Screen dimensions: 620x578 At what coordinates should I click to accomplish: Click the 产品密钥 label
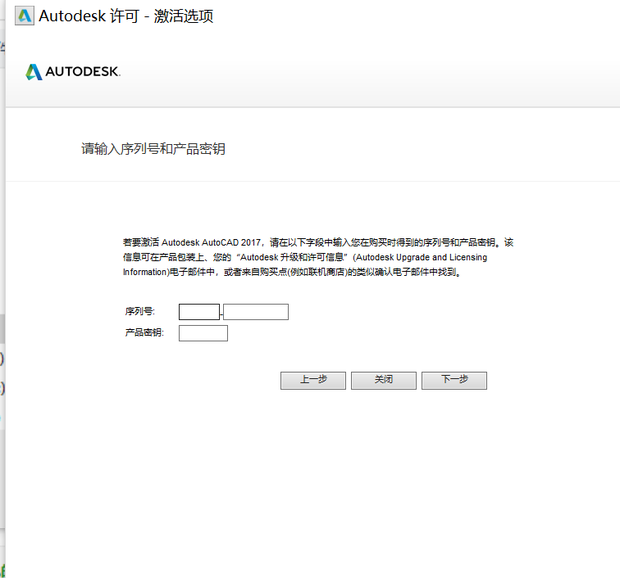(144, 332)
